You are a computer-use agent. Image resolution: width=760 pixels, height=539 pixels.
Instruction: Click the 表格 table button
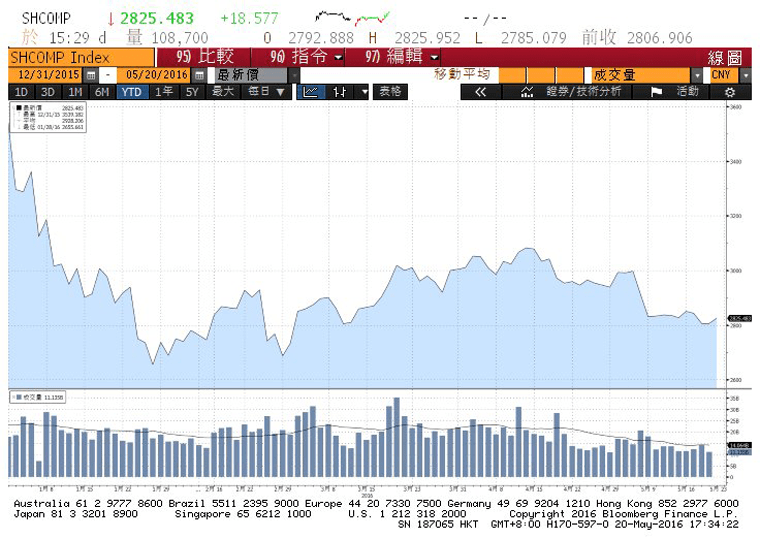(x=389, y=91)
